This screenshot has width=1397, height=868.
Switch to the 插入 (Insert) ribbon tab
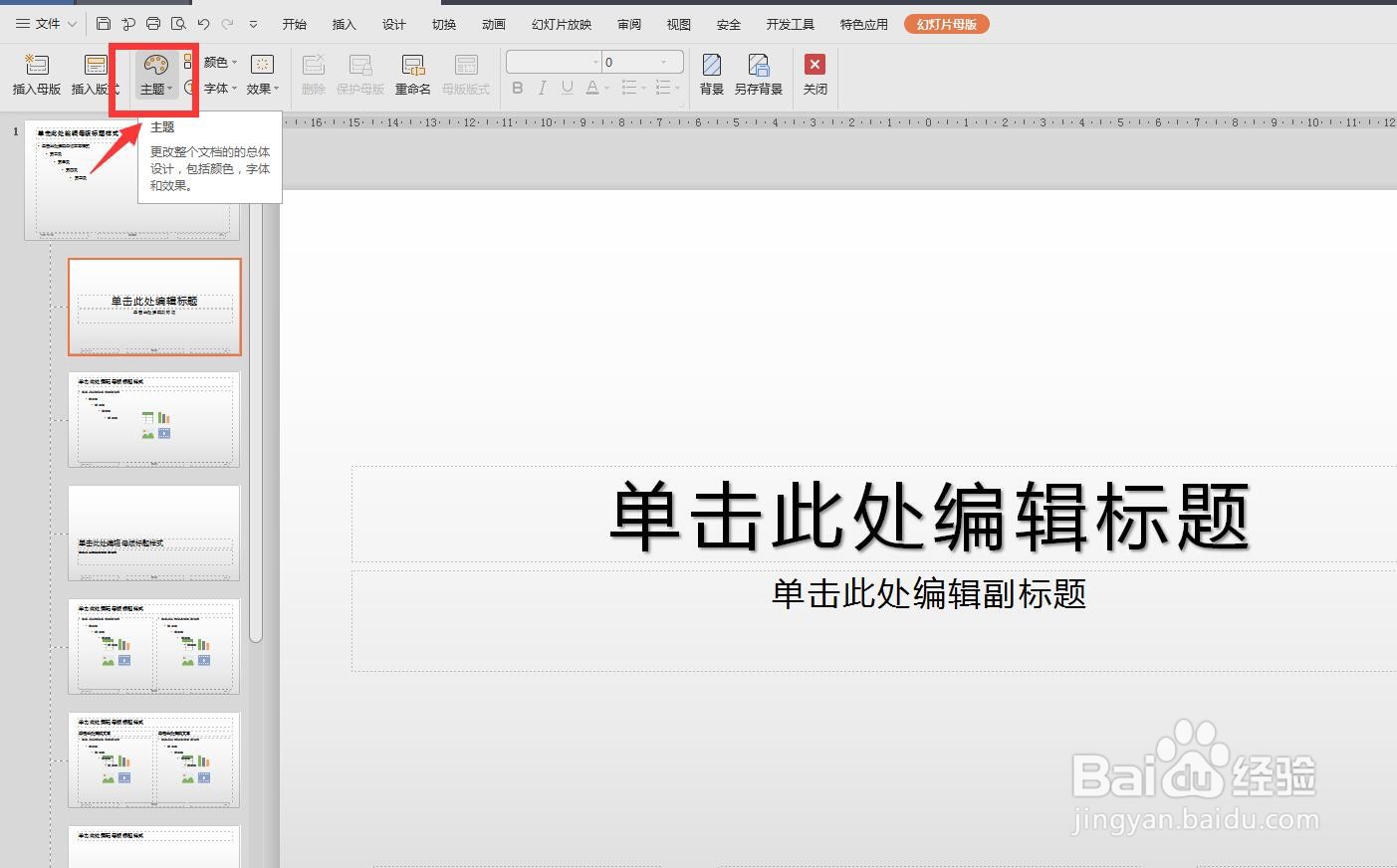pyautogui.click(x=343, y=24)
